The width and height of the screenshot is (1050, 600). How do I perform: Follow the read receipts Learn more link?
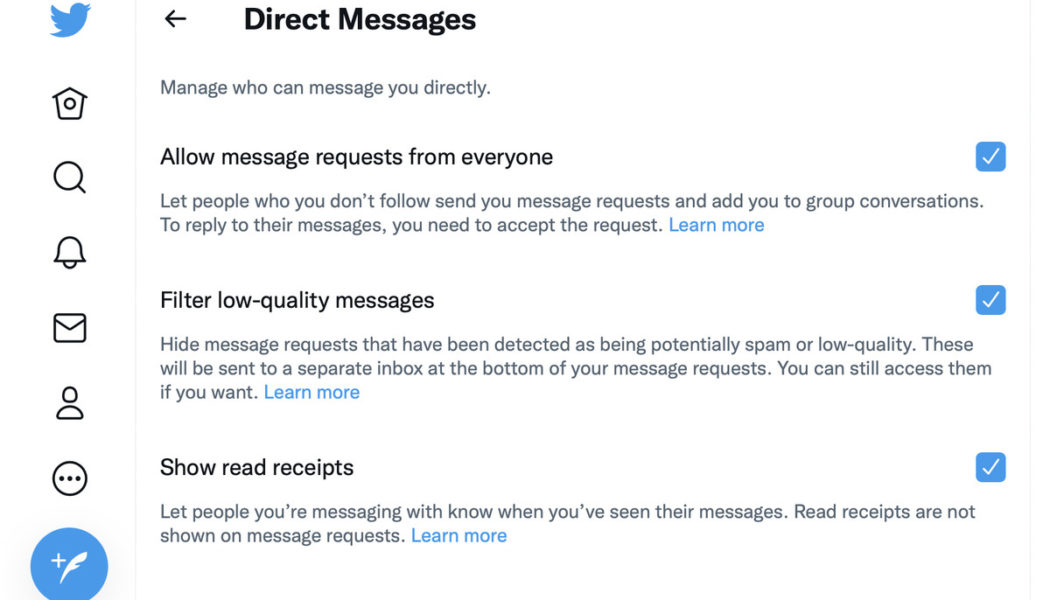[x=458, y=535]
